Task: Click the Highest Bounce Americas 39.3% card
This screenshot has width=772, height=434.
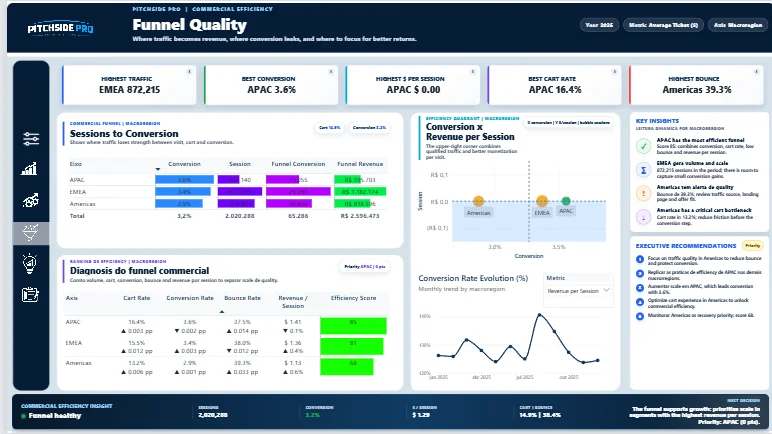Action: pos(697,85)
